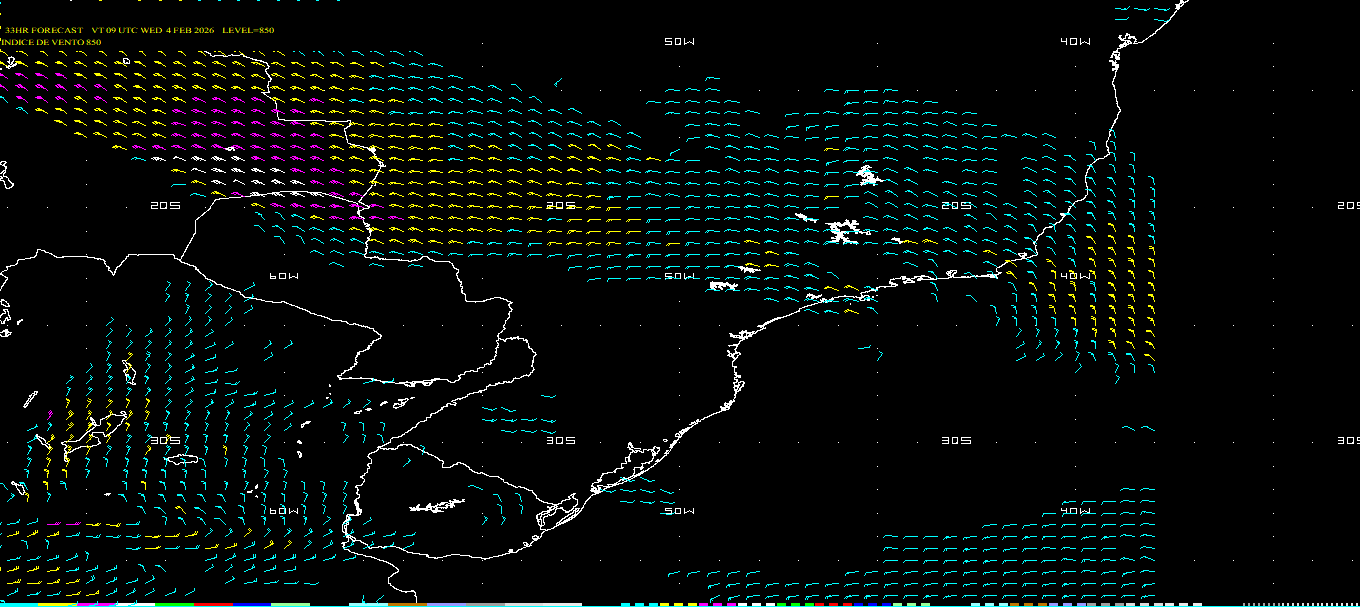Click the 50W label below 30S line
Screen dimensions: 1360x607
click(x=679, y=510)
